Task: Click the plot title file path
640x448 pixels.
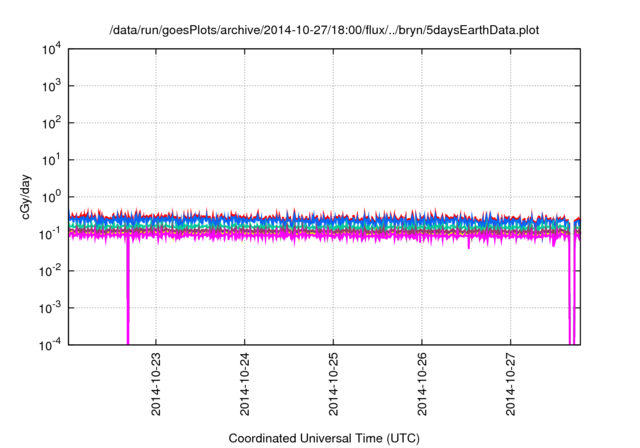Action: coord(324,30)
